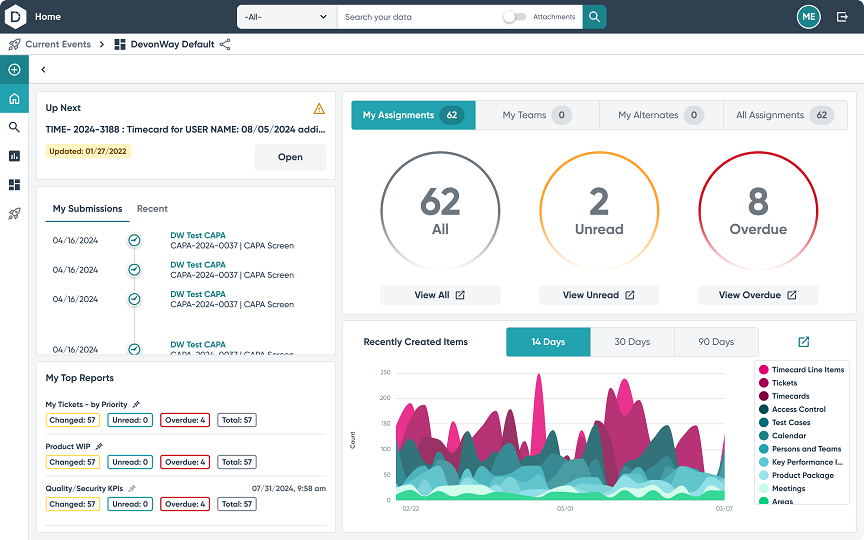Open the rocket icon in sidebar
This screenshot has height=540, width=864.
[14, 214]
